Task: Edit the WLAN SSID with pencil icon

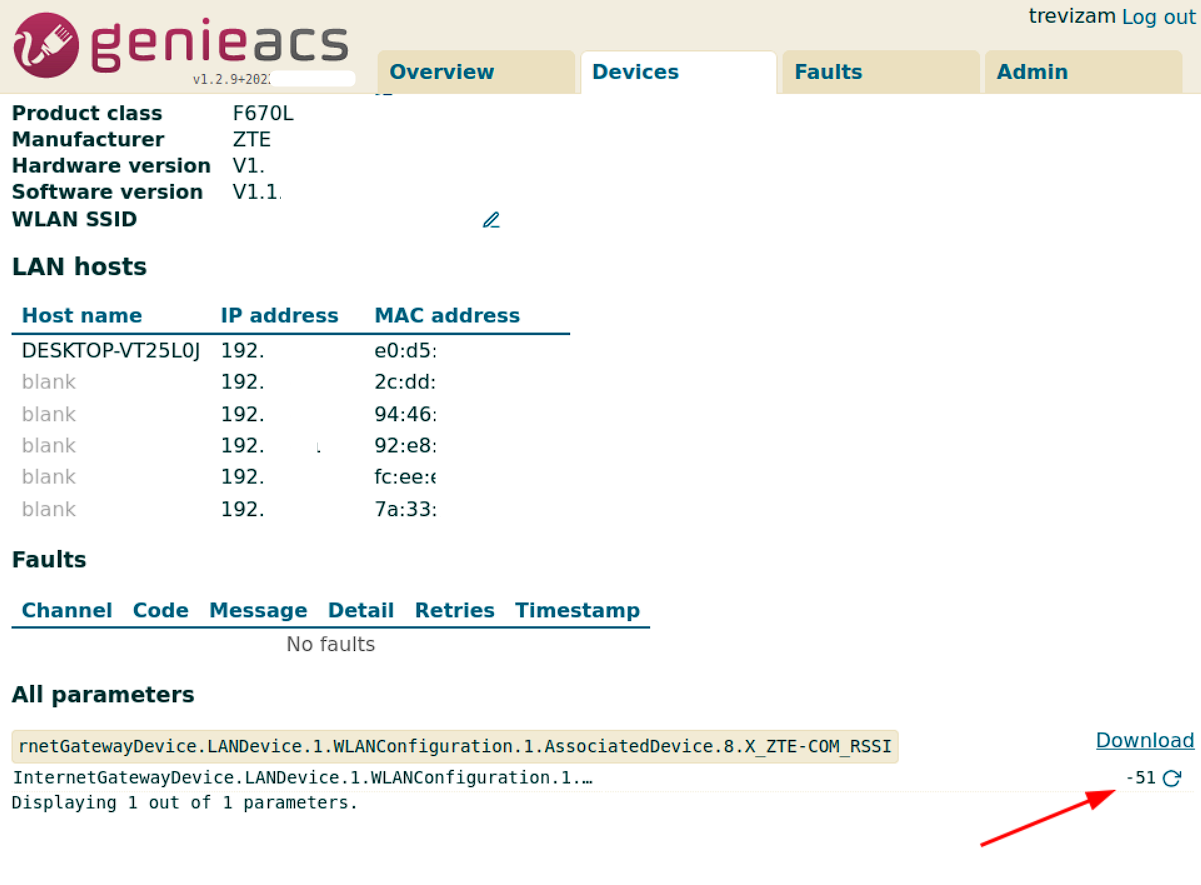Action: point(491,220)
